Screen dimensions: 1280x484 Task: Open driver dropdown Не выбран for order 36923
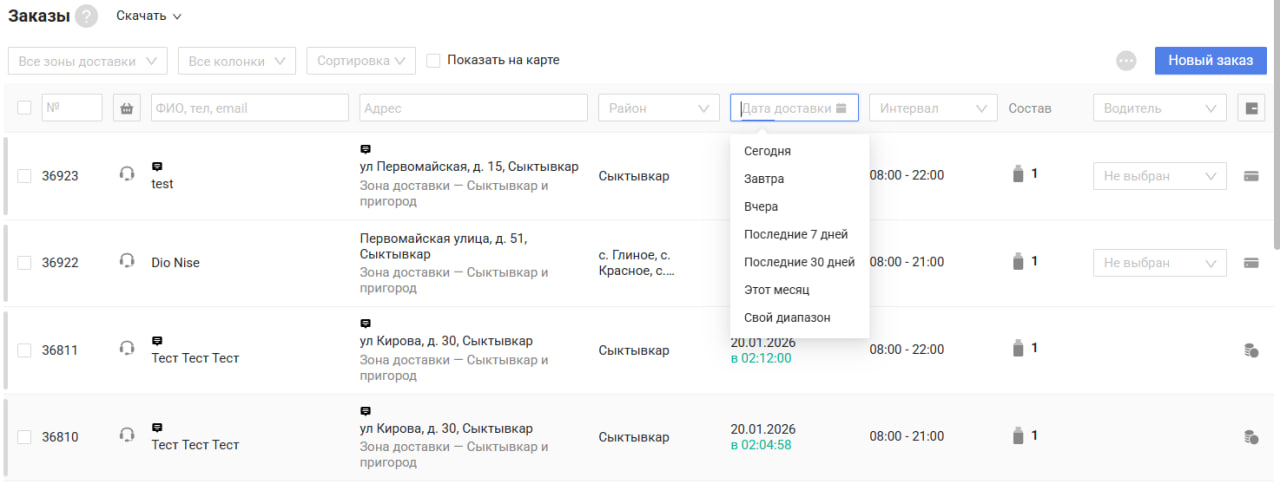1159,176
